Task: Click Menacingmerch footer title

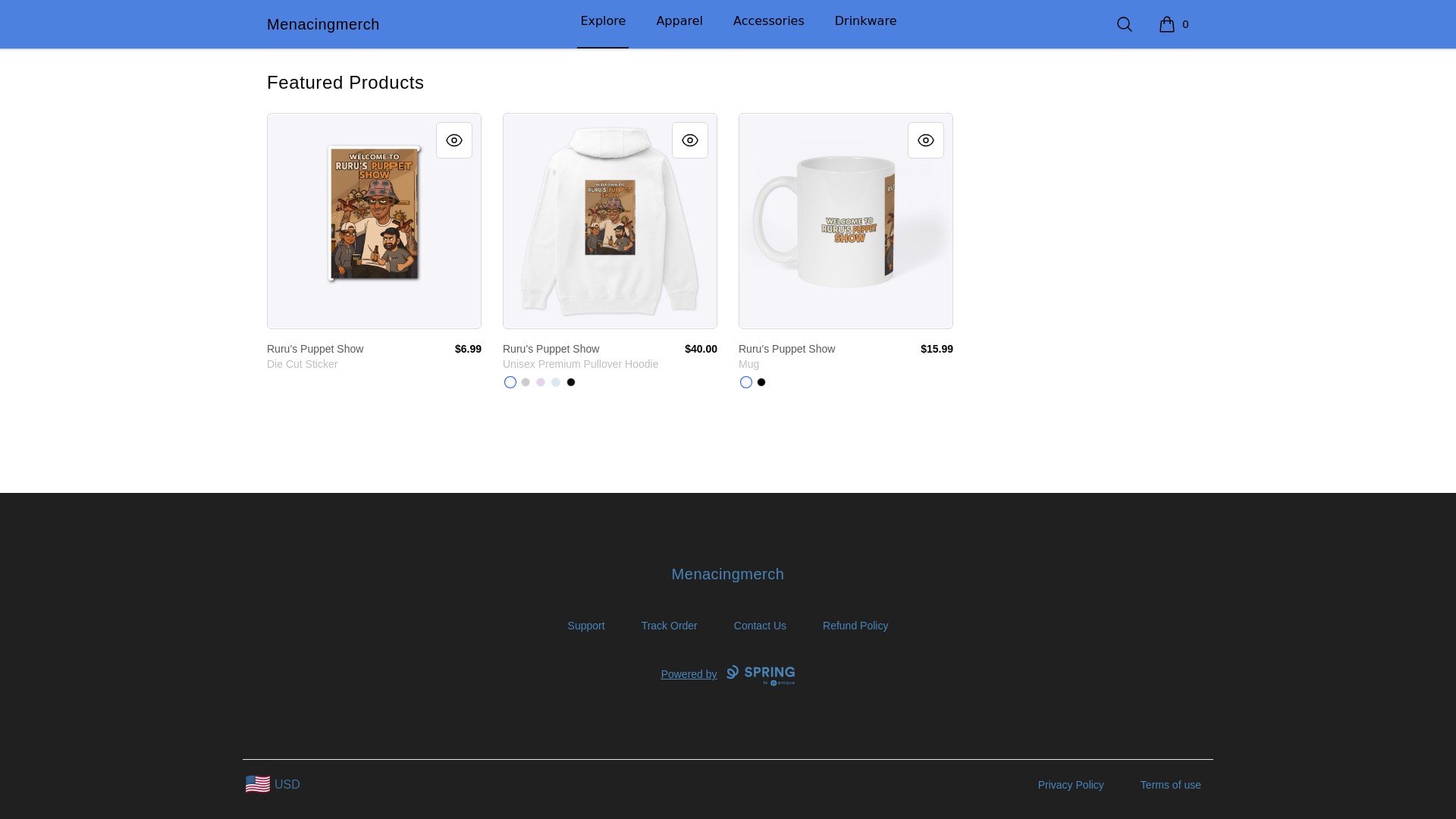Action: [x=728, y=574]
